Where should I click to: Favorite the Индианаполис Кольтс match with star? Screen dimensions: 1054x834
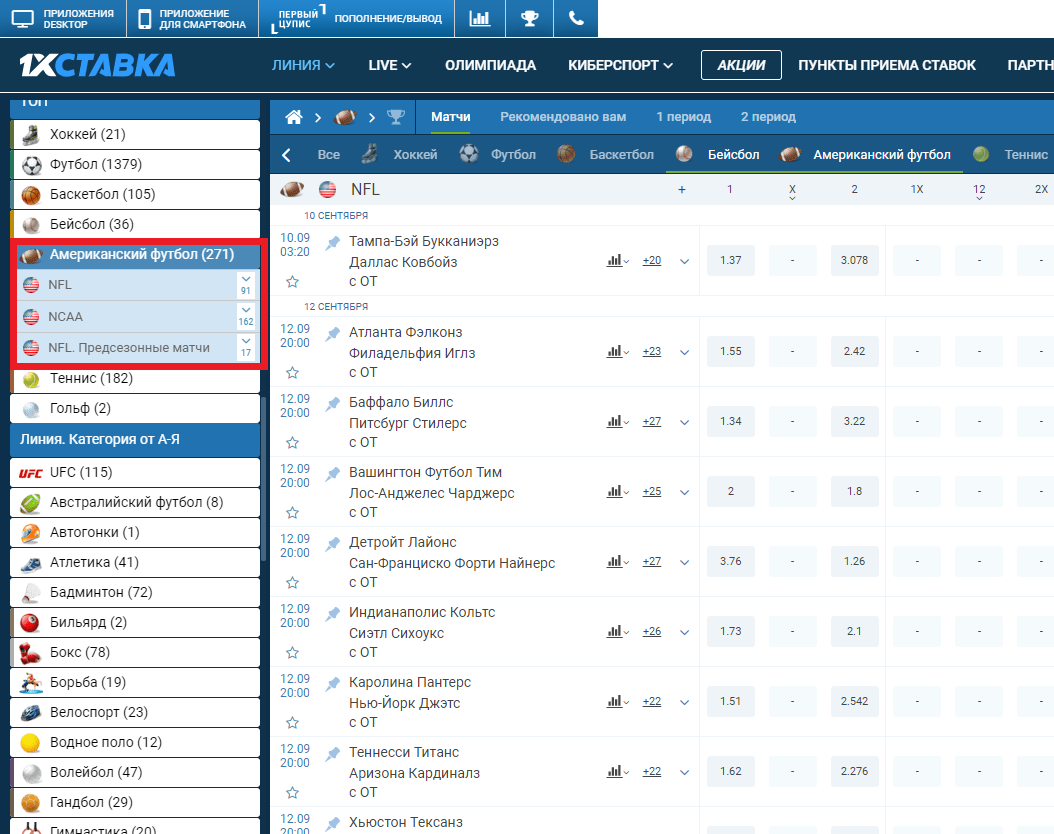pos(292,653)
